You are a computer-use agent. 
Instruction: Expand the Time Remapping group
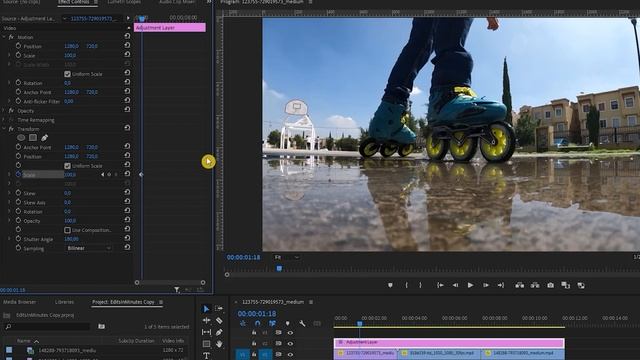pyautogui.click(x=4, y=120)
